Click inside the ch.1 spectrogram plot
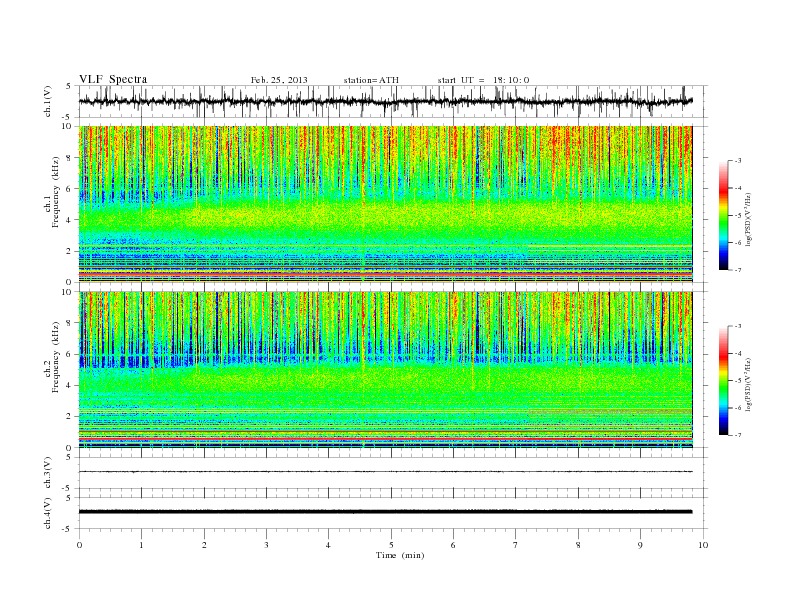Viewport: 792px width, 612px height. pos(385,204)
